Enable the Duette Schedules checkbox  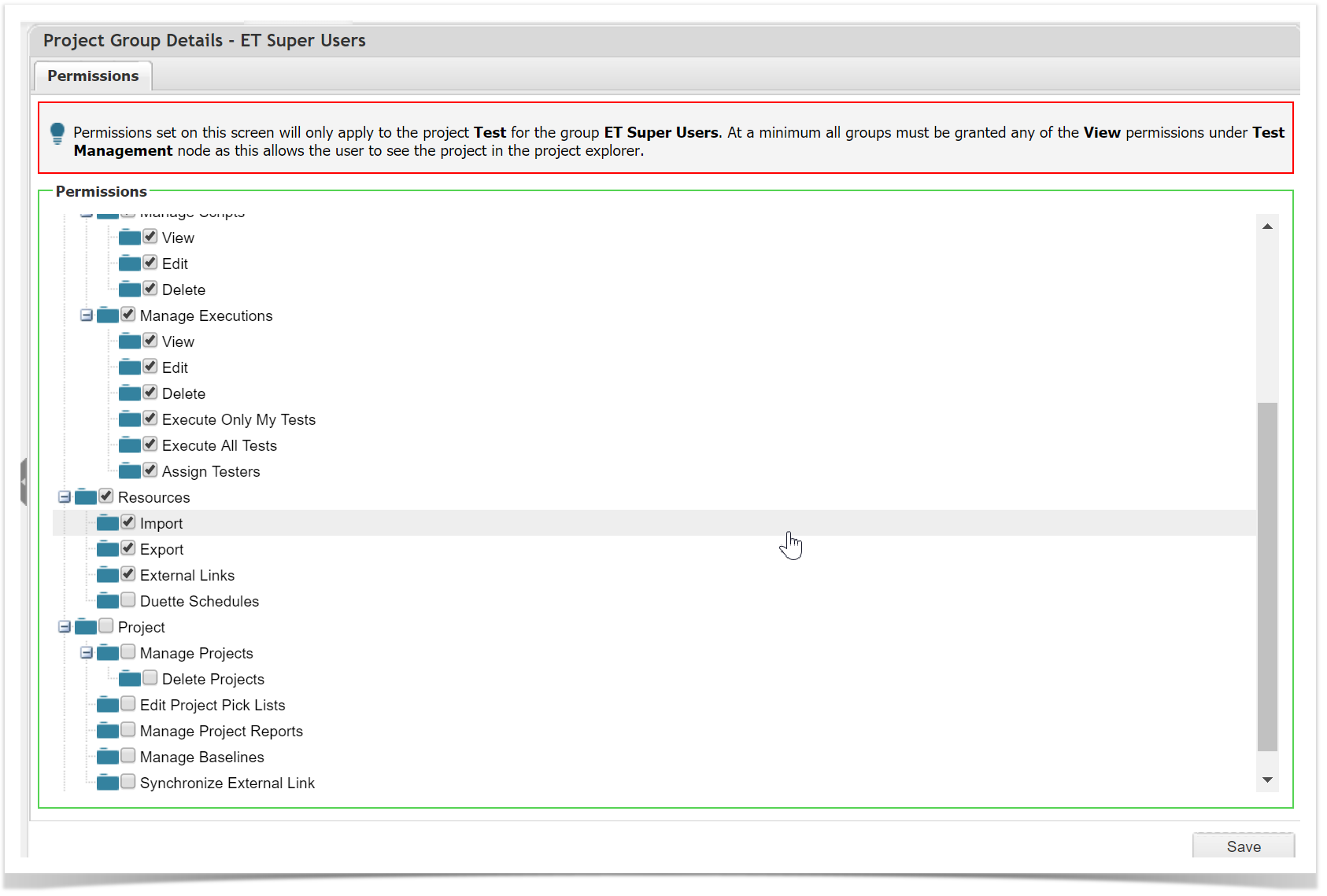coord(128,601)
